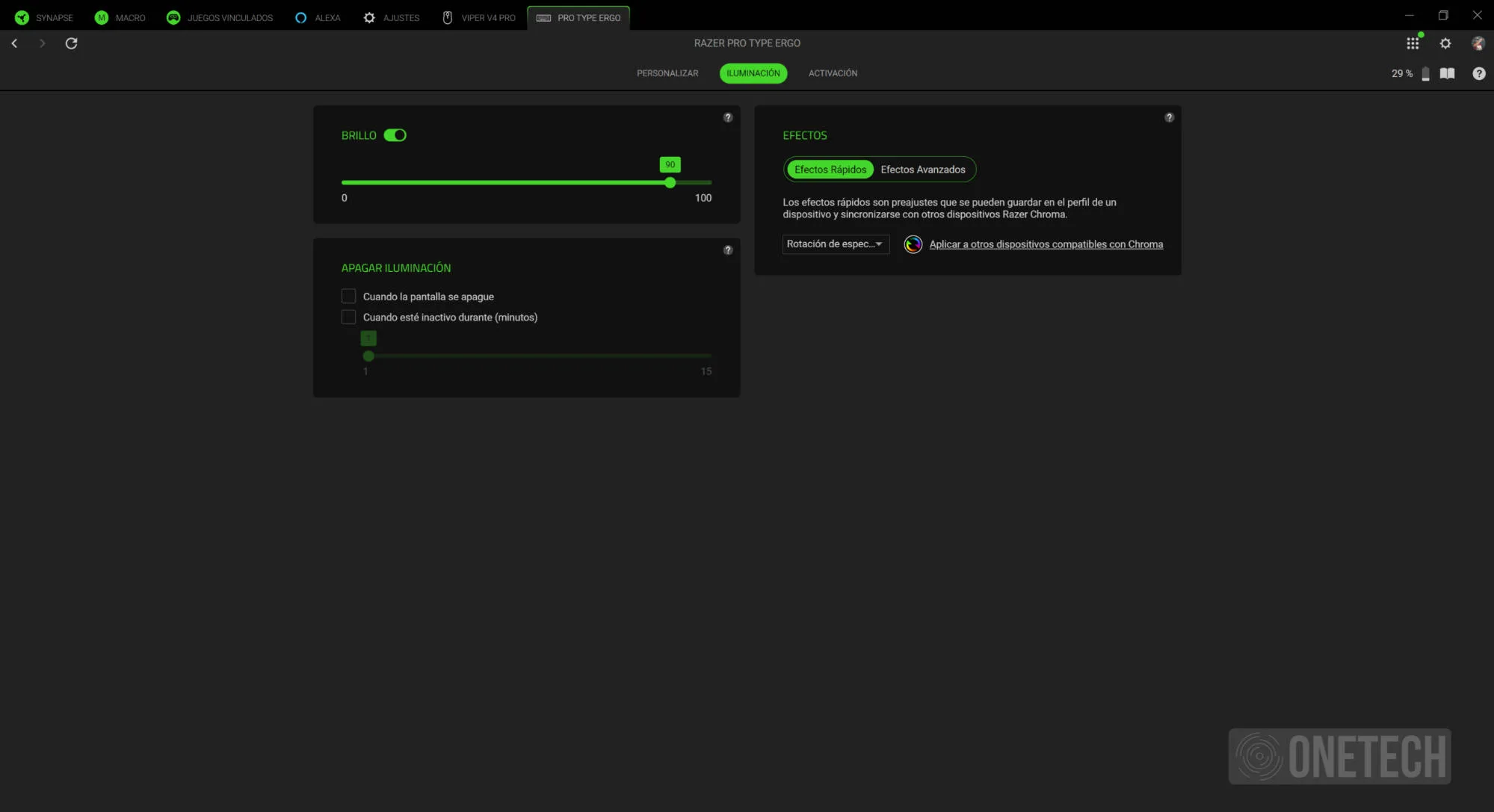Switch to the Macro tab
Viewport: 1494px width, 812px height.
(x=120, y=17)
